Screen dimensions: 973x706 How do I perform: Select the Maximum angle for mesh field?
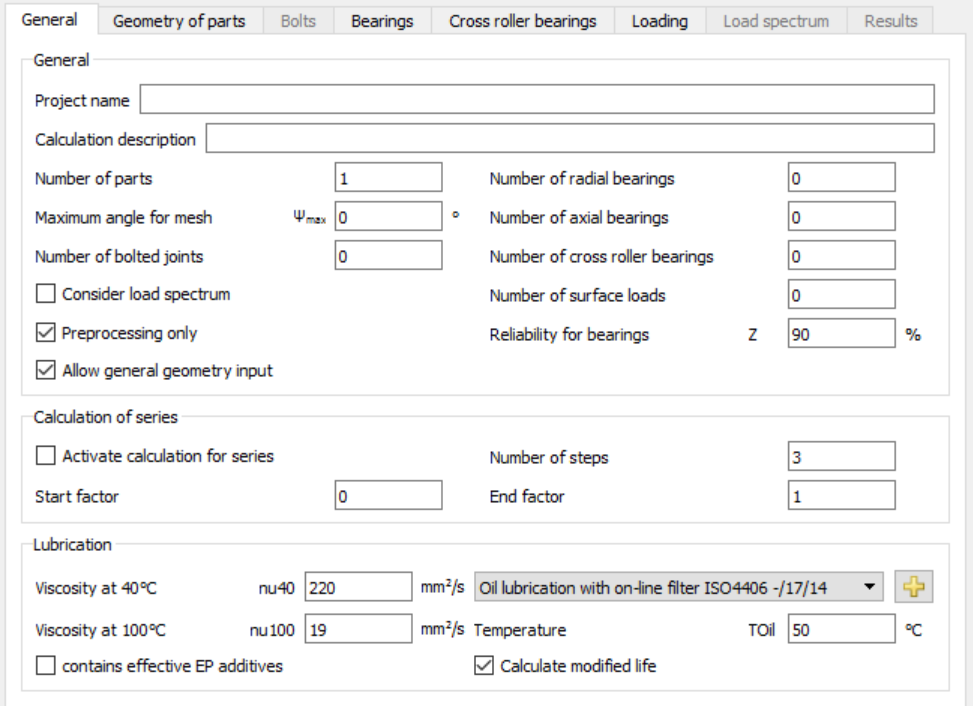388,217
